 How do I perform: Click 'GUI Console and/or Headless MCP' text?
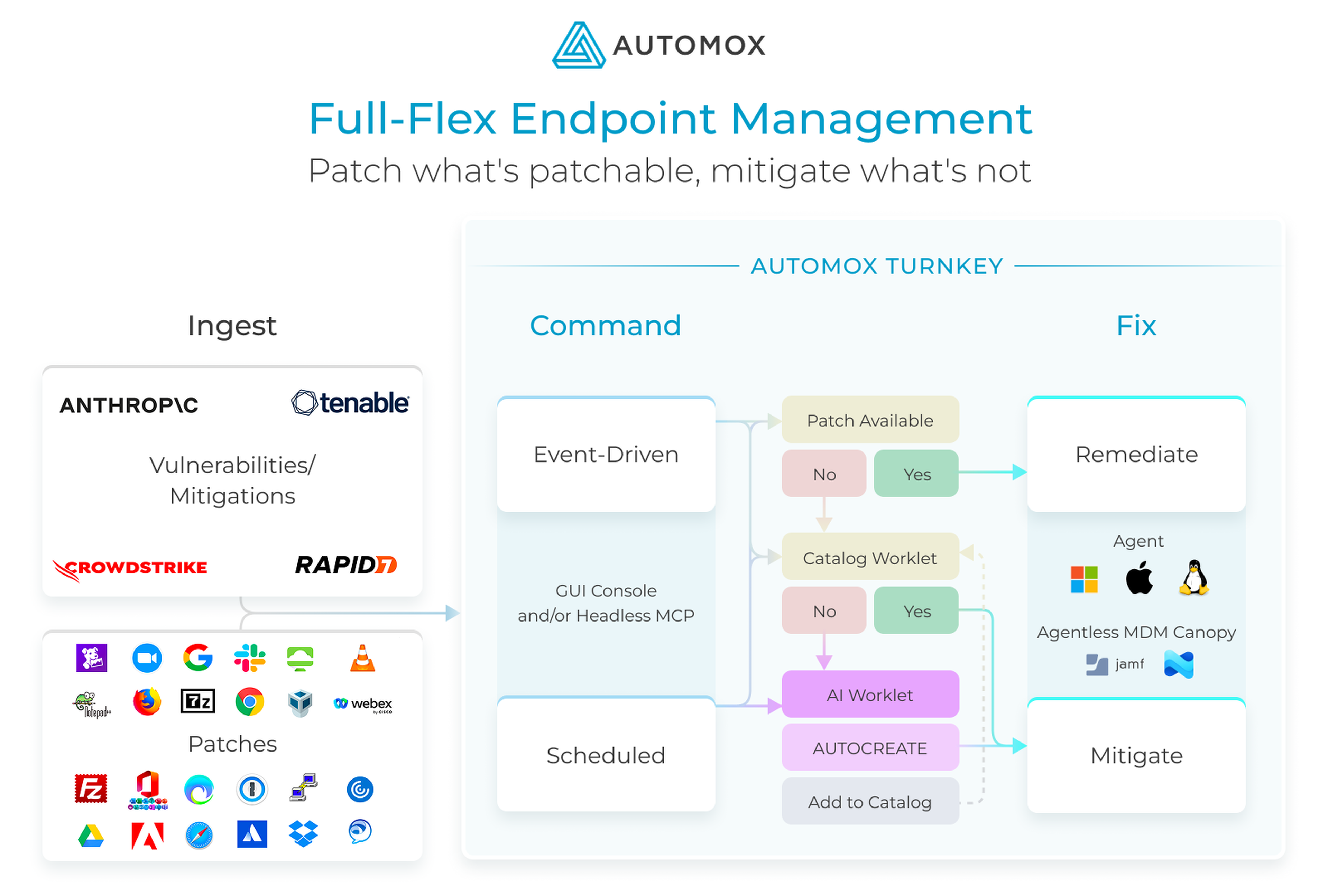click(606, 603)
